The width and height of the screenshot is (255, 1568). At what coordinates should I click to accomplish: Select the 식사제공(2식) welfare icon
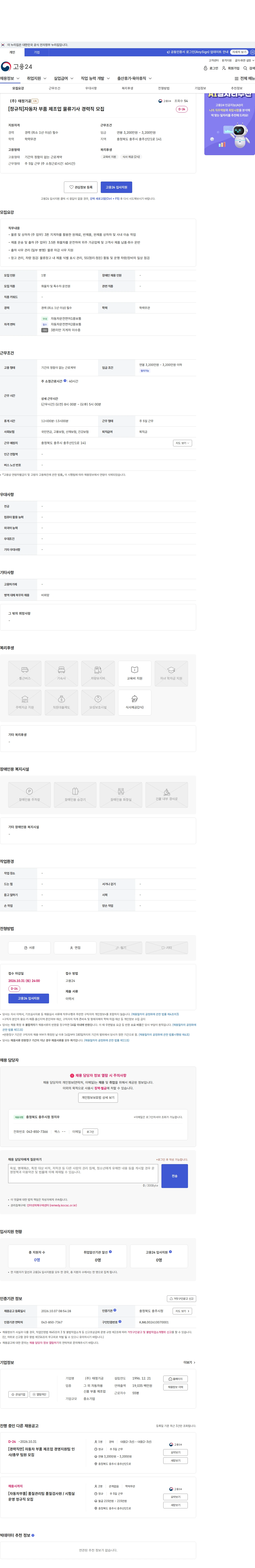coord(134,702)
